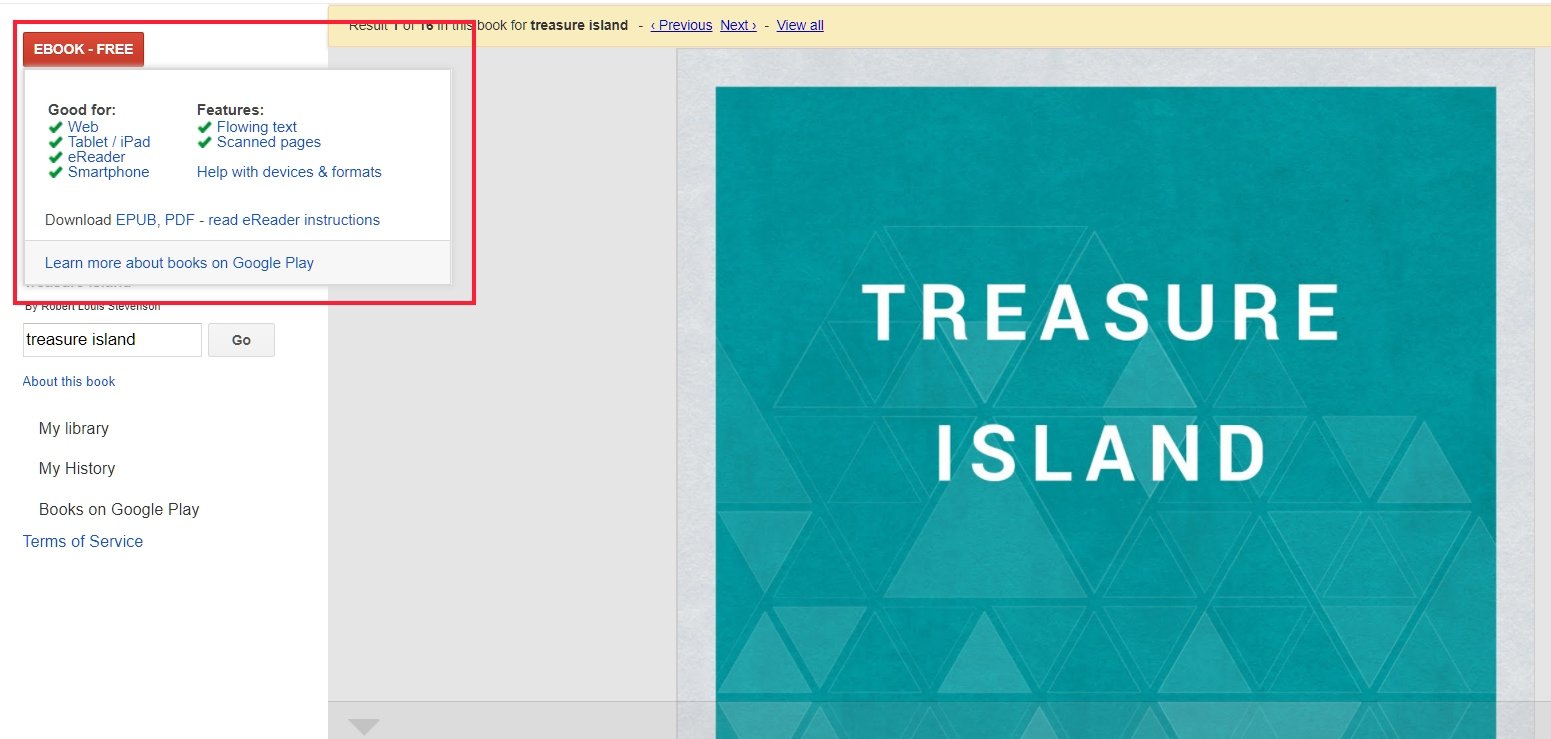The width and height of the screenshot is (1551, 739).
Task: Open Learn more about books on Google Play
Action: [x=179, y=263]
